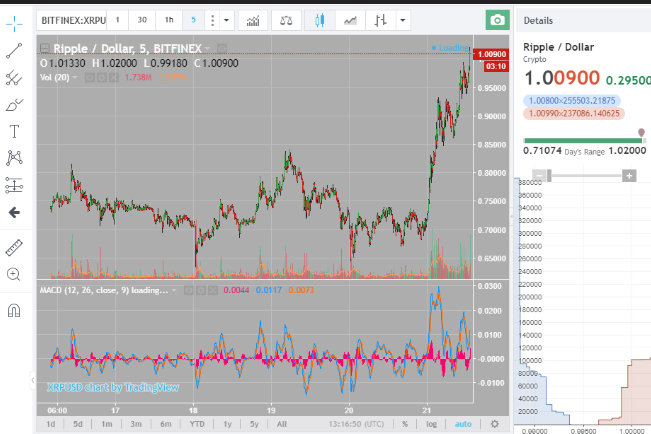Select the pitchfork drawing tool
651x434 pixels.
14,78
